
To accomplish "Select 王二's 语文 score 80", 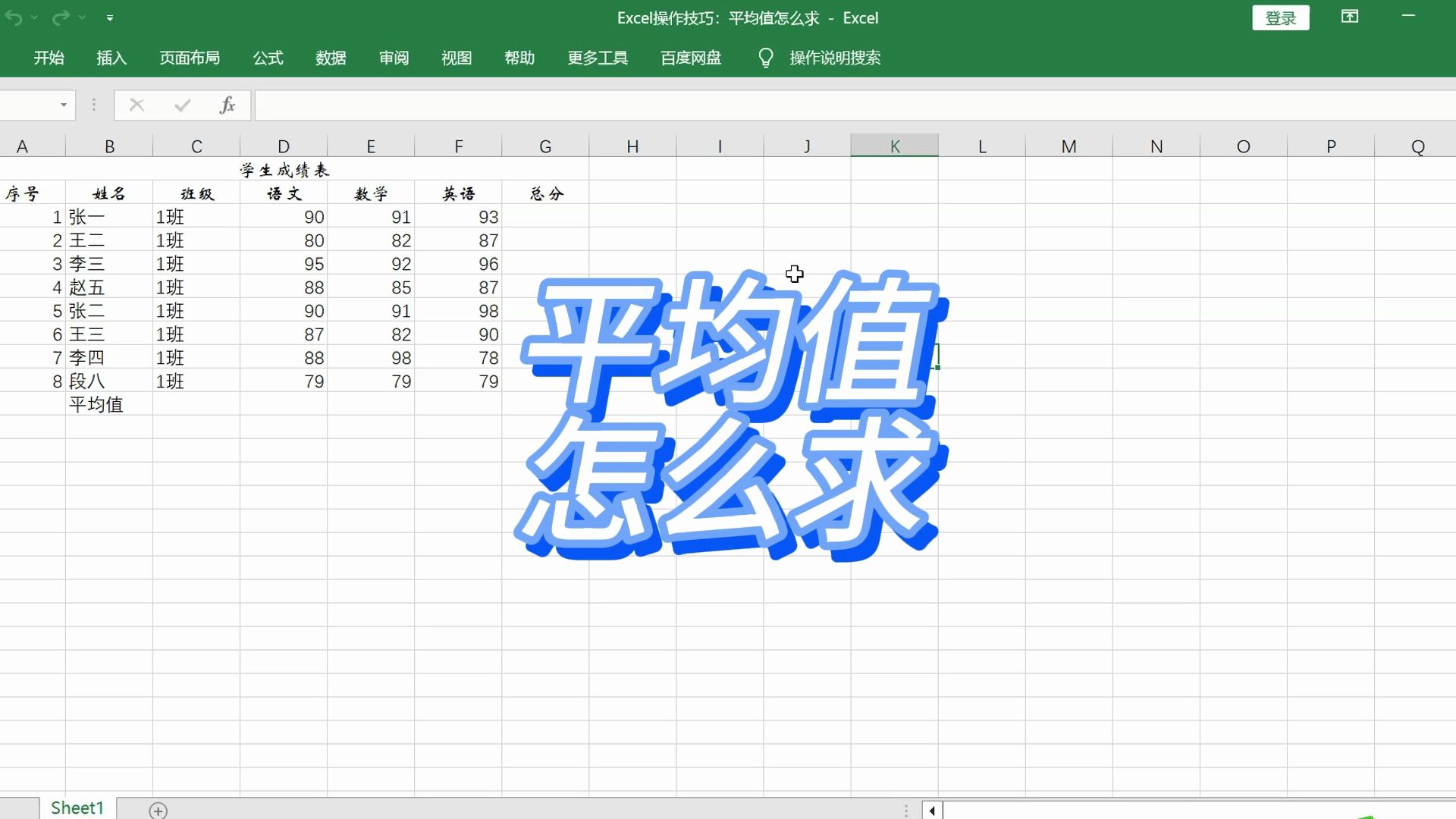I will tap(284, 240).
